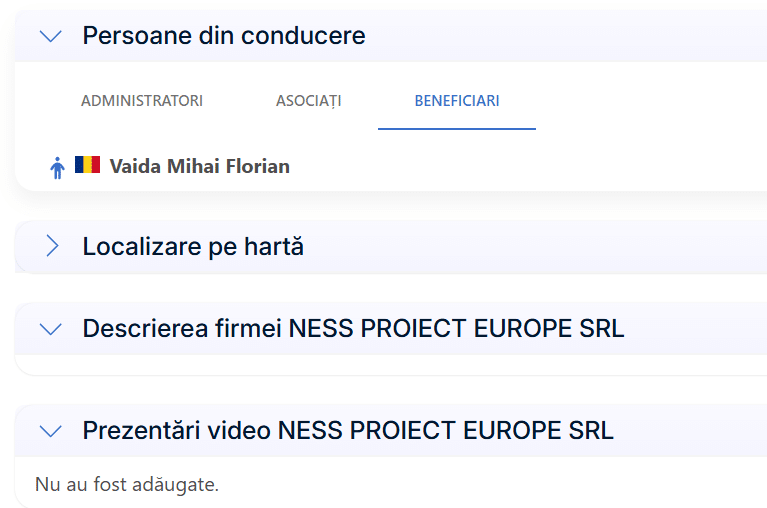767x508 pixels.
Task: Click the Prezentări video NESS PROIECT EUROPE heading
Action: 348,430
